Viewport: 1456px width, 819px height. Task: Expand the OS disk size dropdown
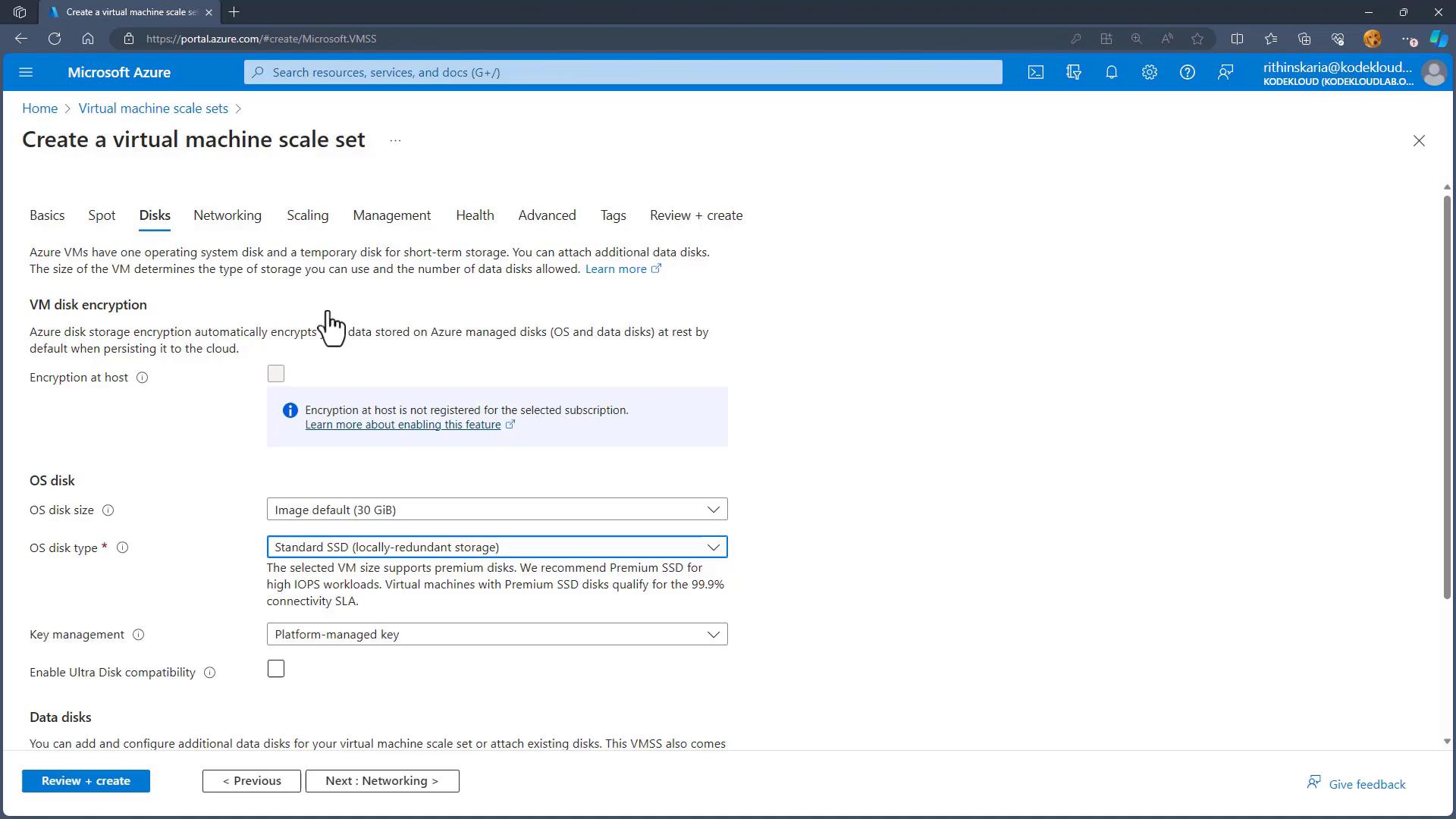pos(497,510)
